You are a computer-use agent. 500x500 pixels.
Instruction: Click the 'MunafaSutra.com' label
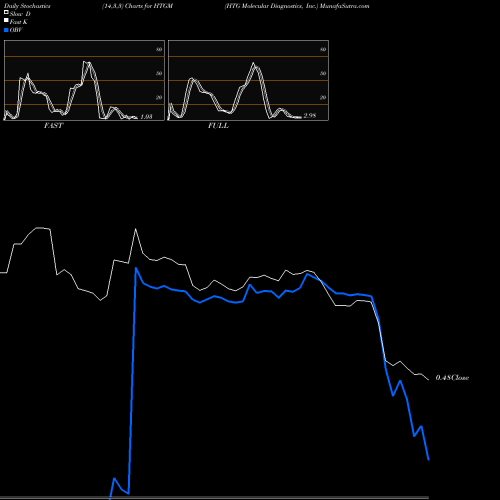[345, 6]
